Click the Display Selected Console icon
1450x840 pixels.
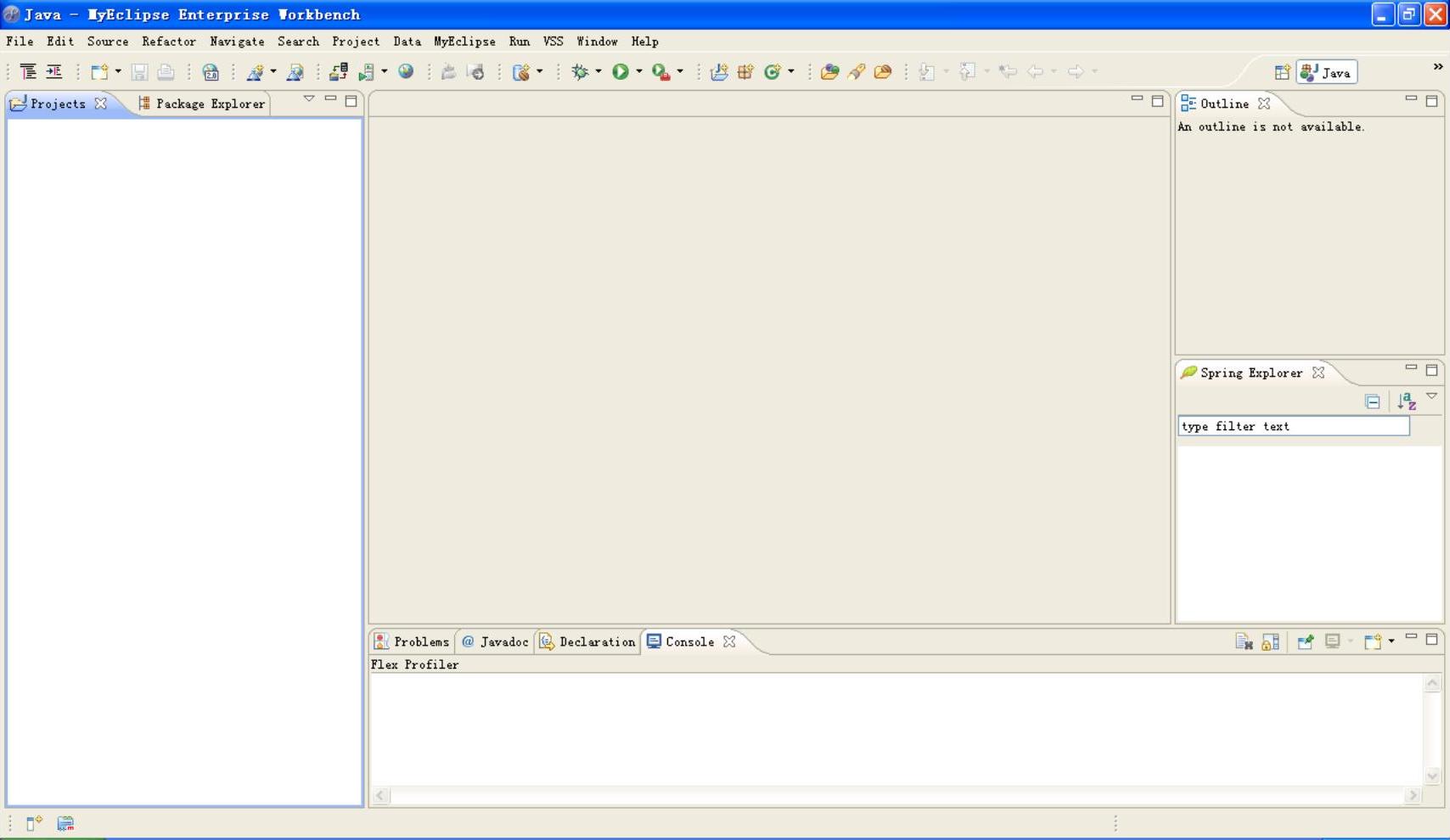point(1332,642)
